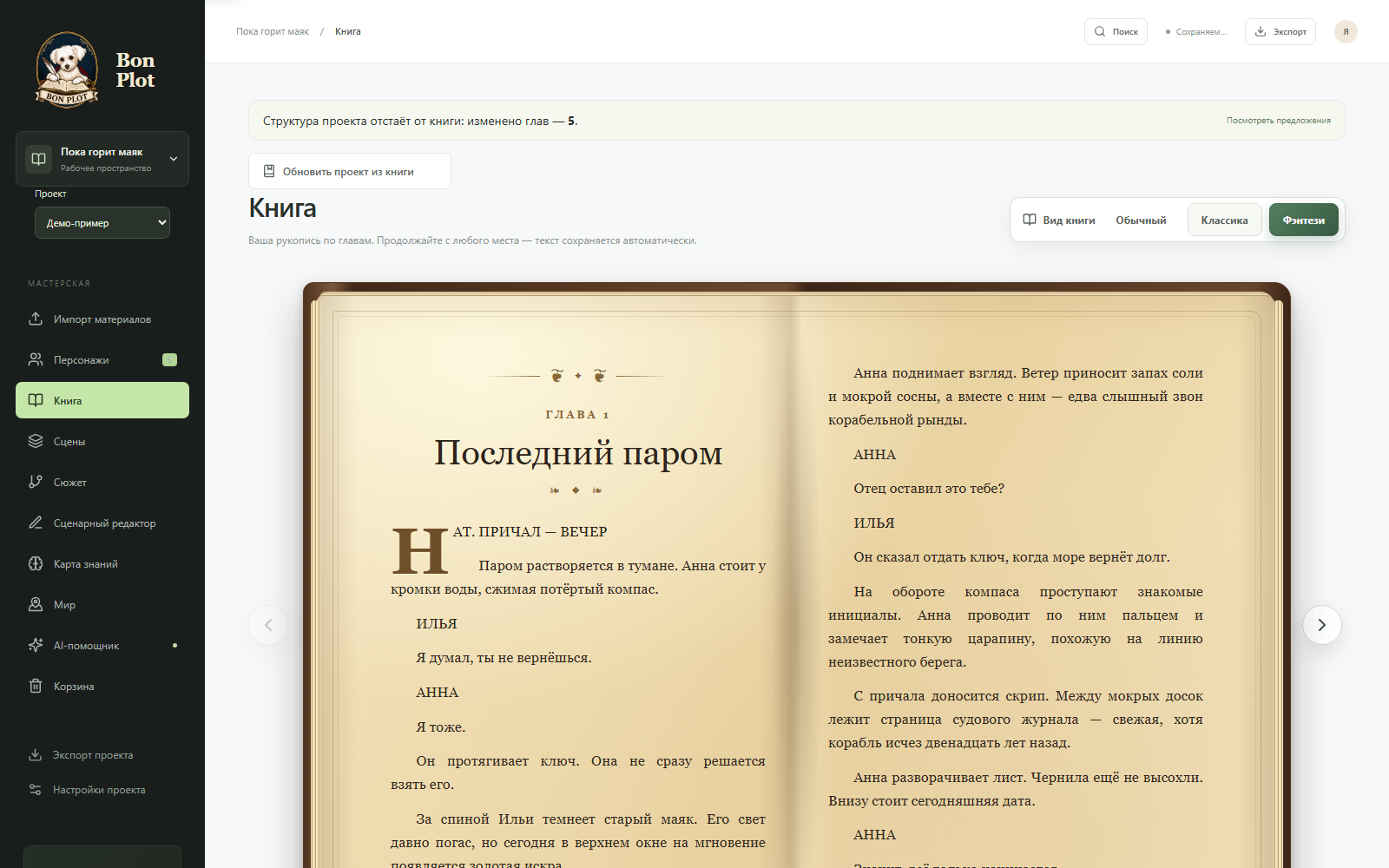Click the people icon beside Персонажи
This screenshot has height=868, width=1389.
(36, 359)
